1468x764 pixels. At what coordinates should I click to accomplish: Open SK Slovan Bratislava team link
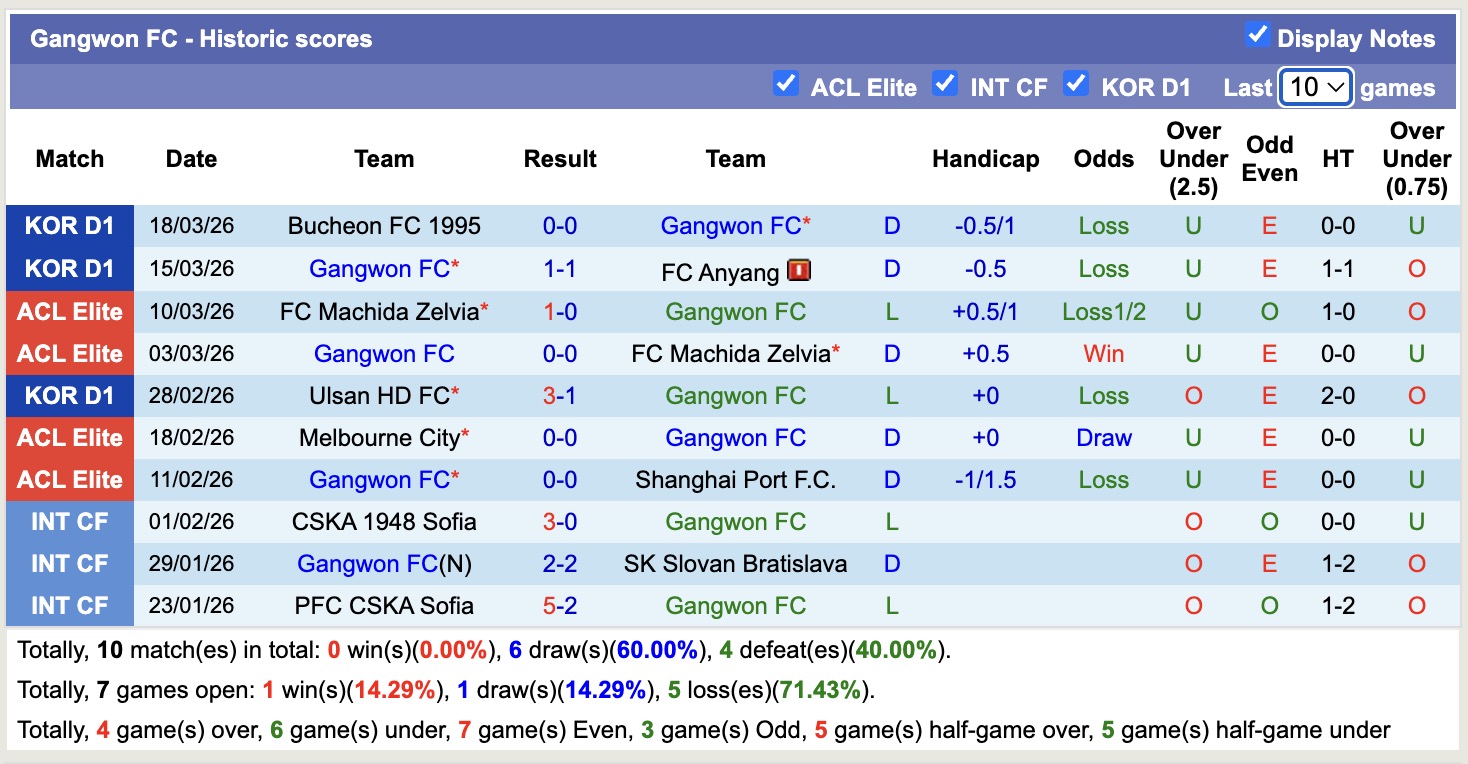(735, 564)
